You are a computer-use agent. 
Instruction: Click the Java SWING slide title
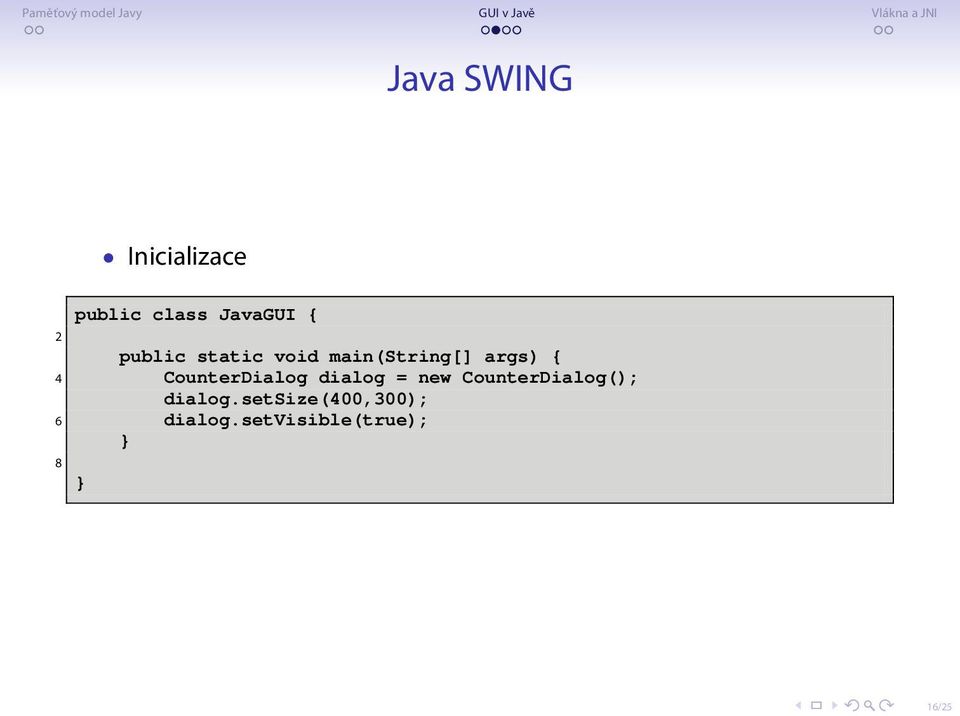pos(480,78)
